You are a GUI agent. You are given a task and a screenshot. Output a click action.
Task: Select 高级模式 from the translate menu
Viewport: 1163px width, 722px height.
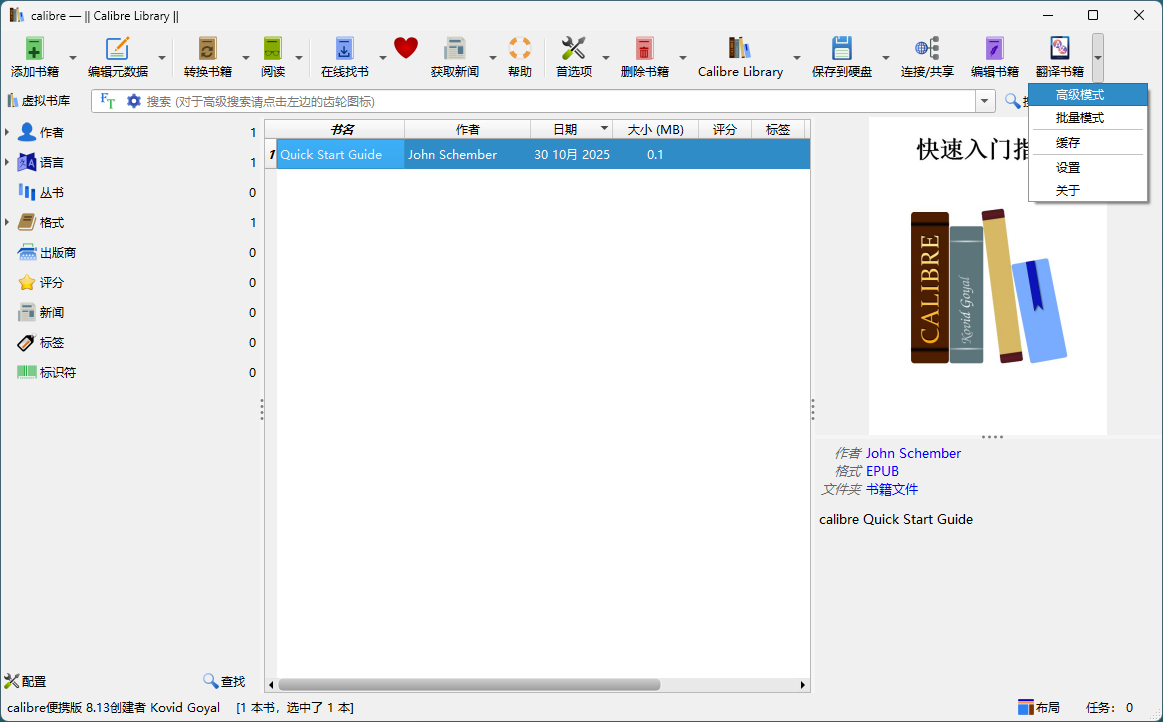pos(1080,95)
